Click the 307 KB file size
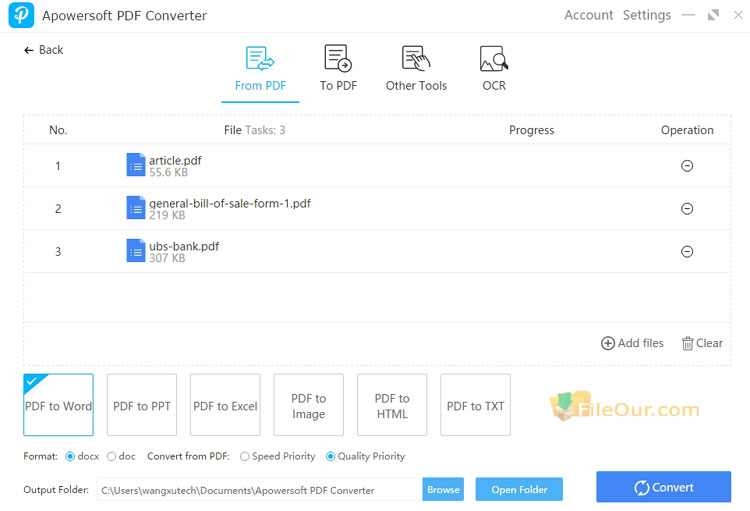The height and width of the screenshot is (511, 750). click(x=167, y=258)
